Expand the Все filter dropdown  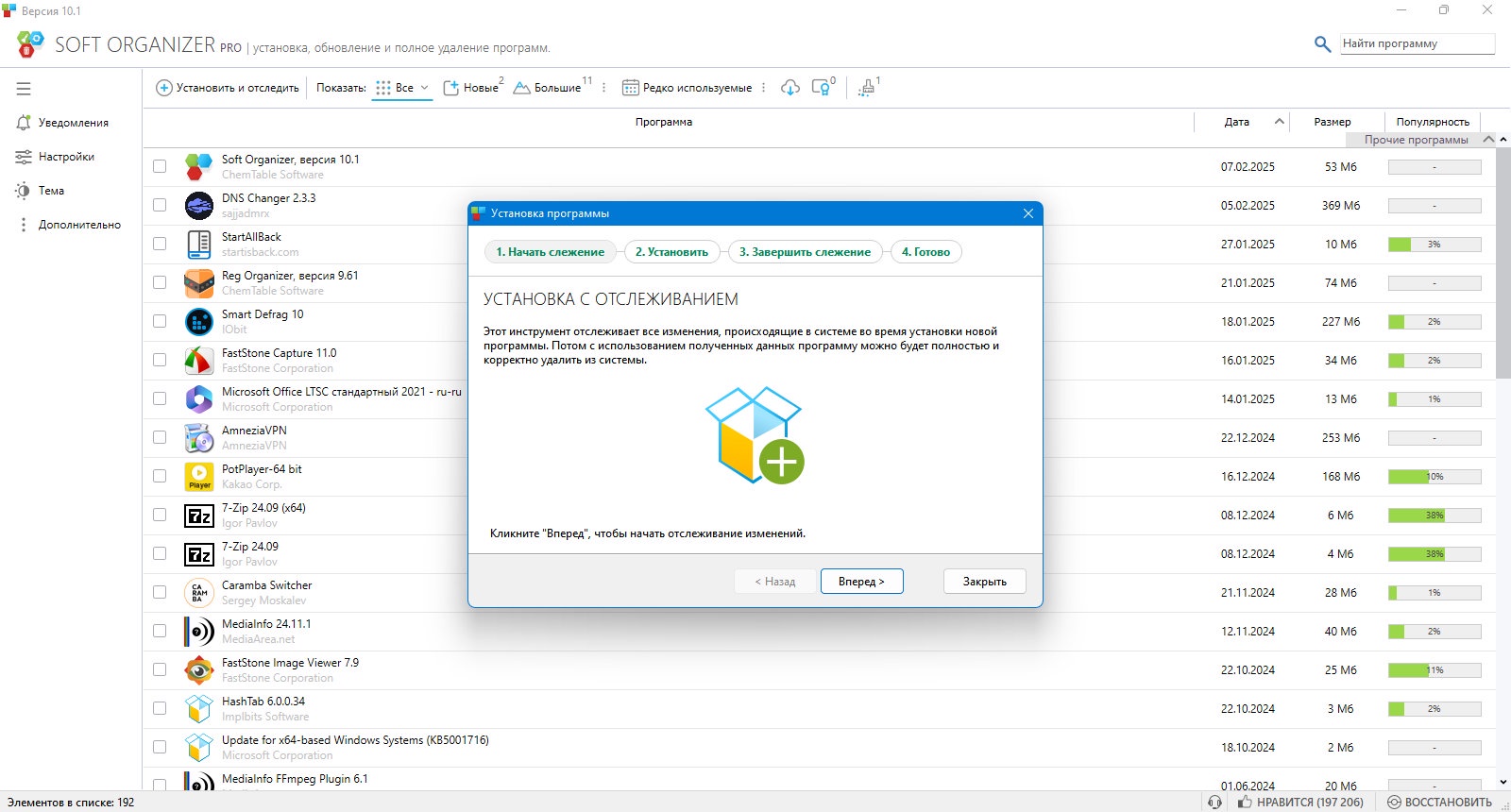point(402,88)
